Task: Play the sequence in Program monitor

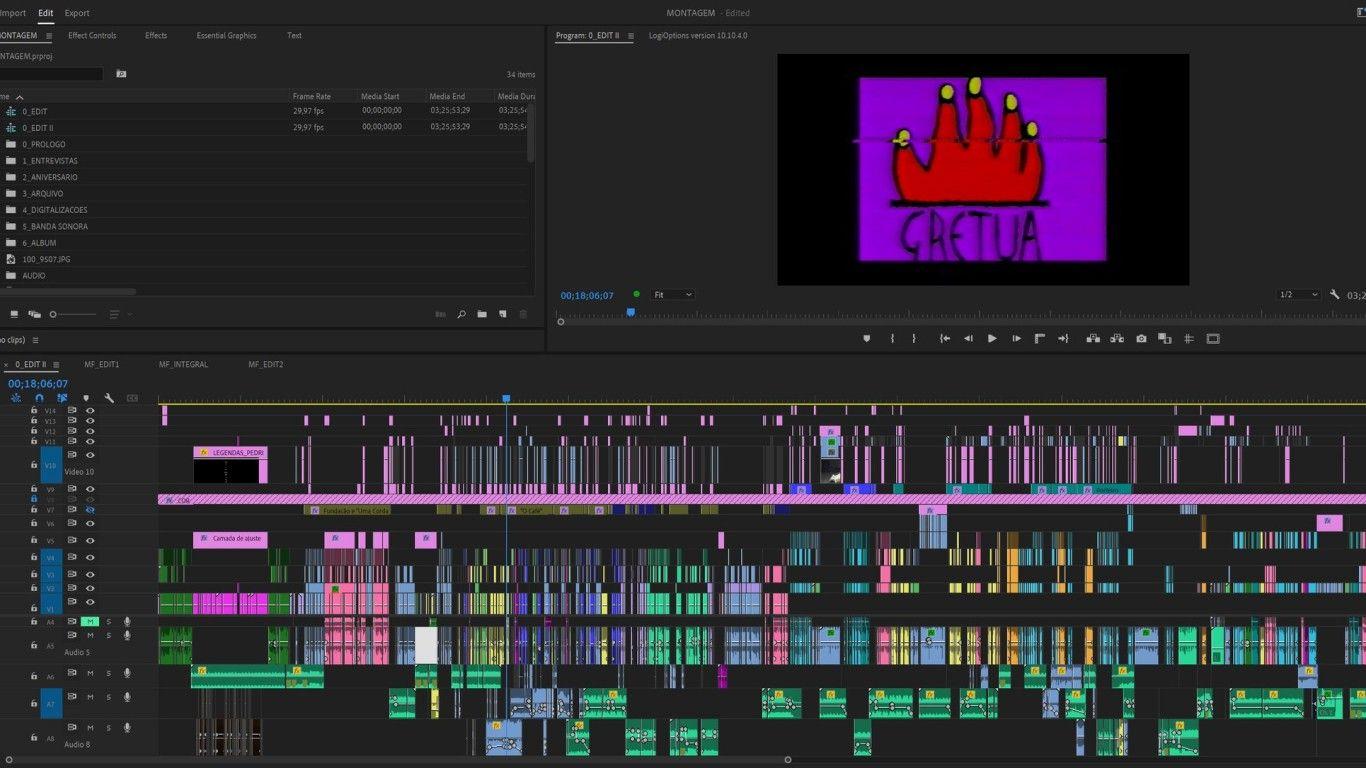Action: (x=992, y=339)
